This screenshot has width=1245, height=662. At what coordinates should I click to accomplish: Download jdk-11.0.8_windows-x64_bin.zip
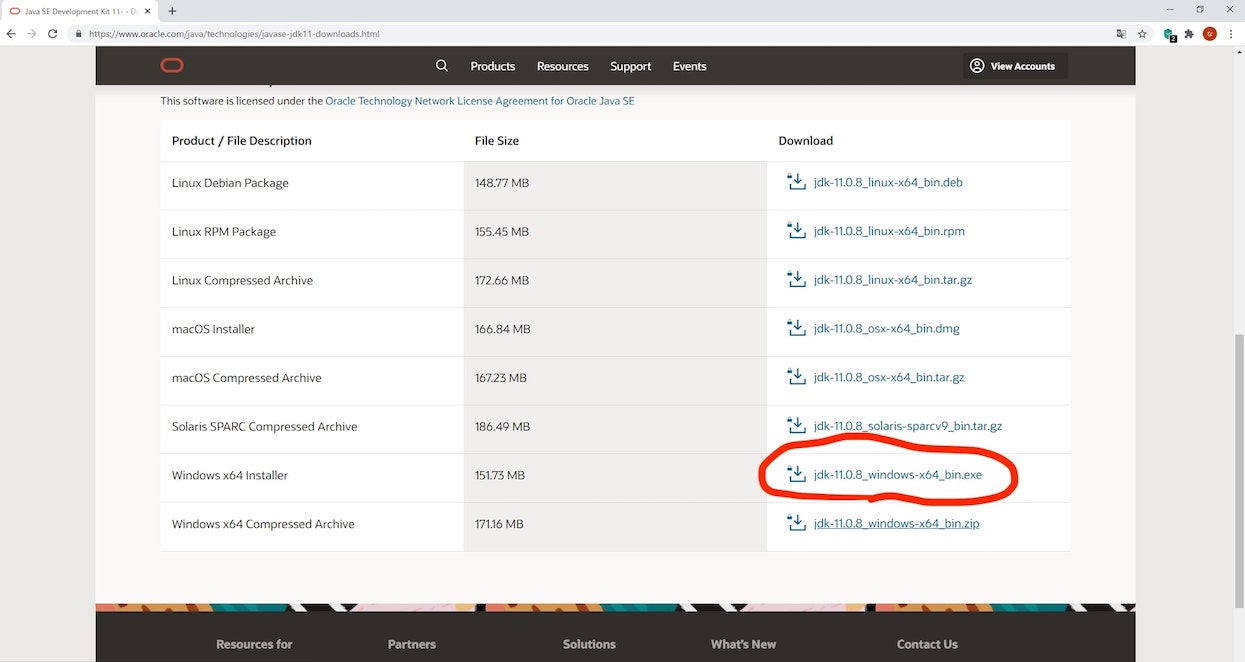(897, 523)
